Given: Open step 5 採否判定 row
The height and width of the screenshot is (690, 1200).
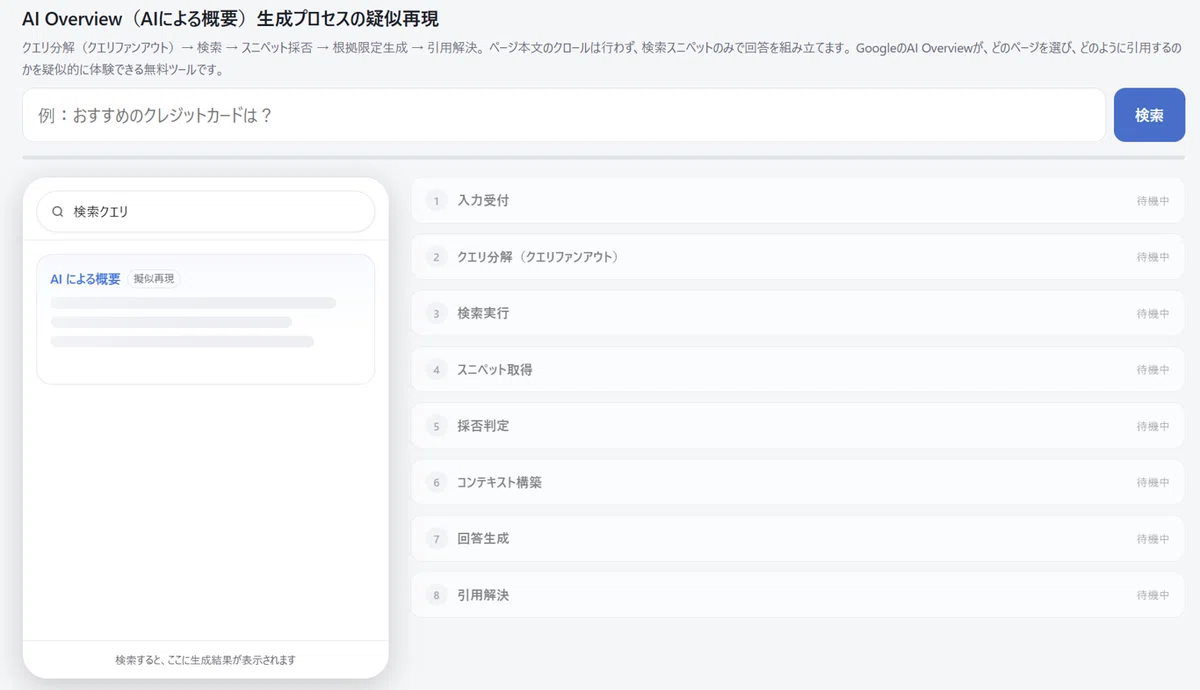Looking at the screenshot, I should coord(798,426).
